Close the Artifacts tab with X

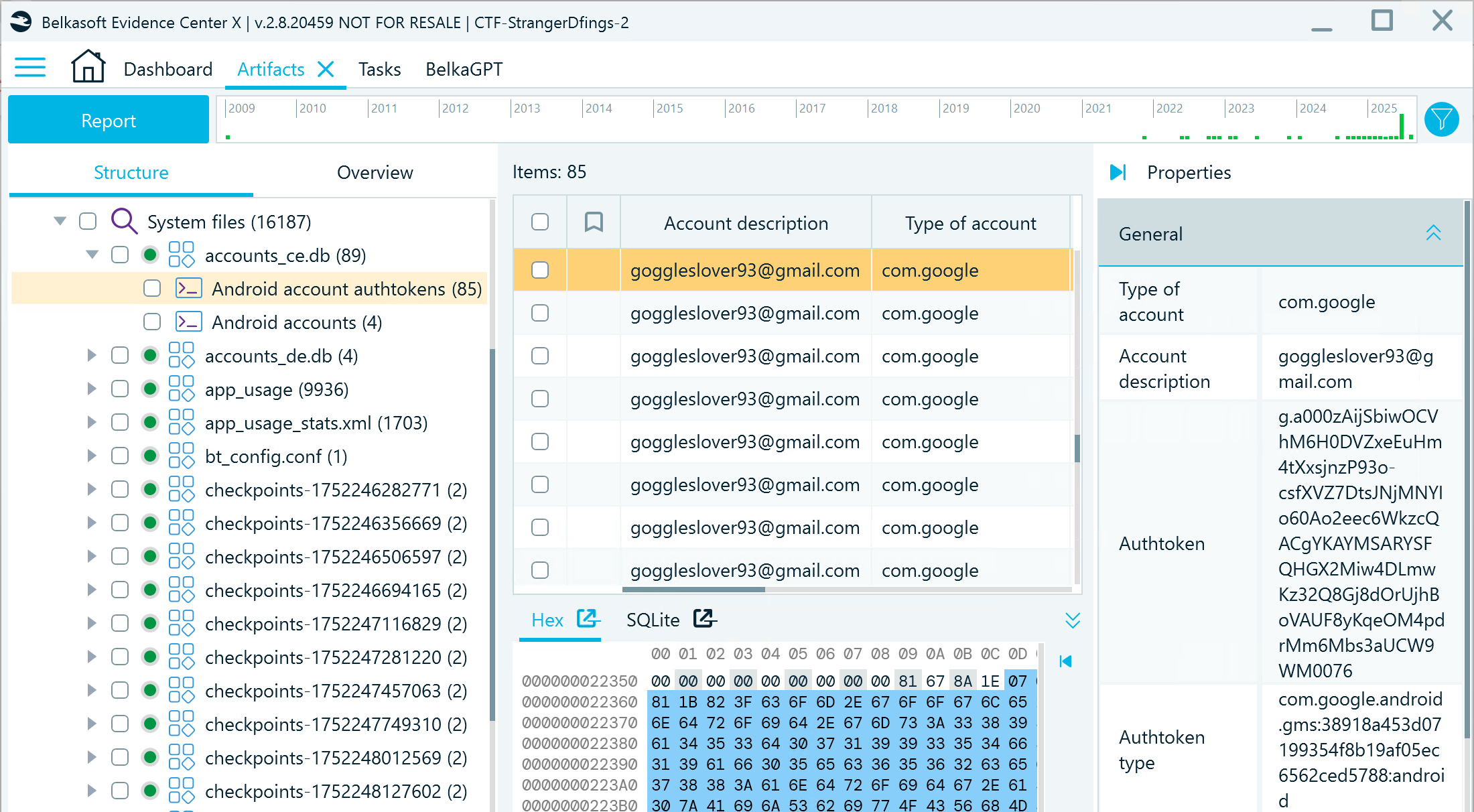[x=326, y=69]
